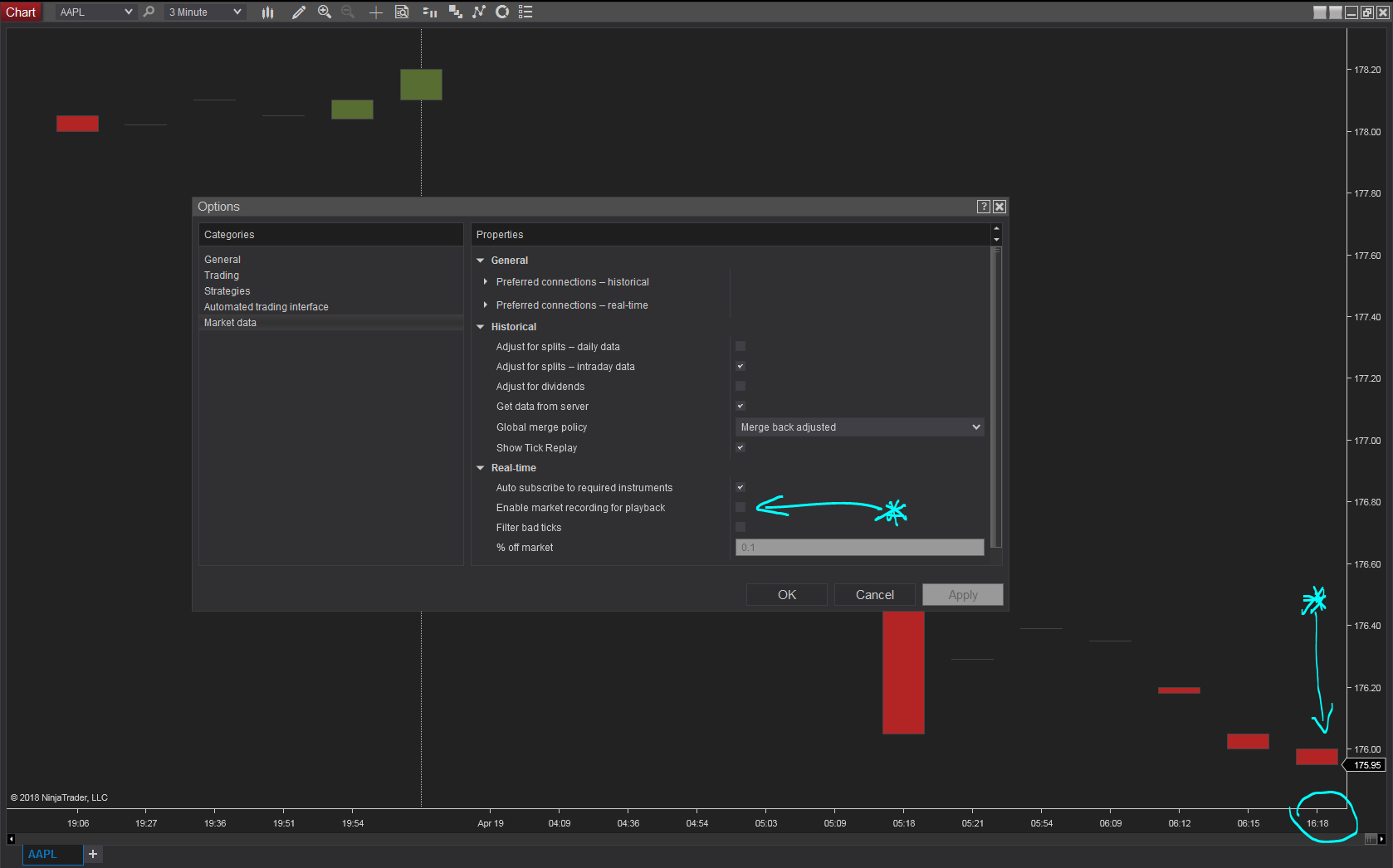
Task: Open the AAPL instrument dropdown
Action: coord(95,12)
